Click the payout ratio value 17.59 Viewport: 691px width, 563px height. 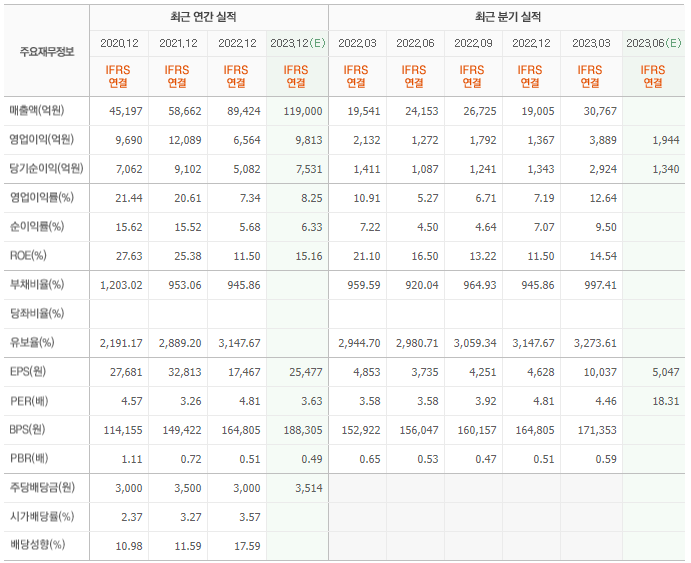[247, 546]
